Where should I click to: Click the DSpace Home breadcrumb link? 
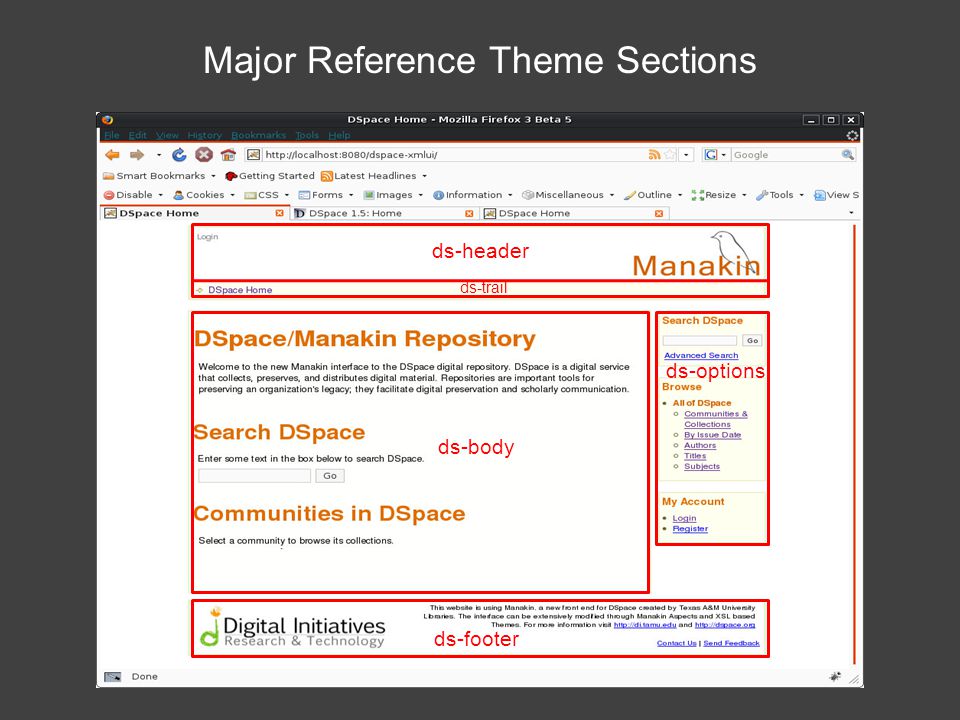[x=240, y=290]
